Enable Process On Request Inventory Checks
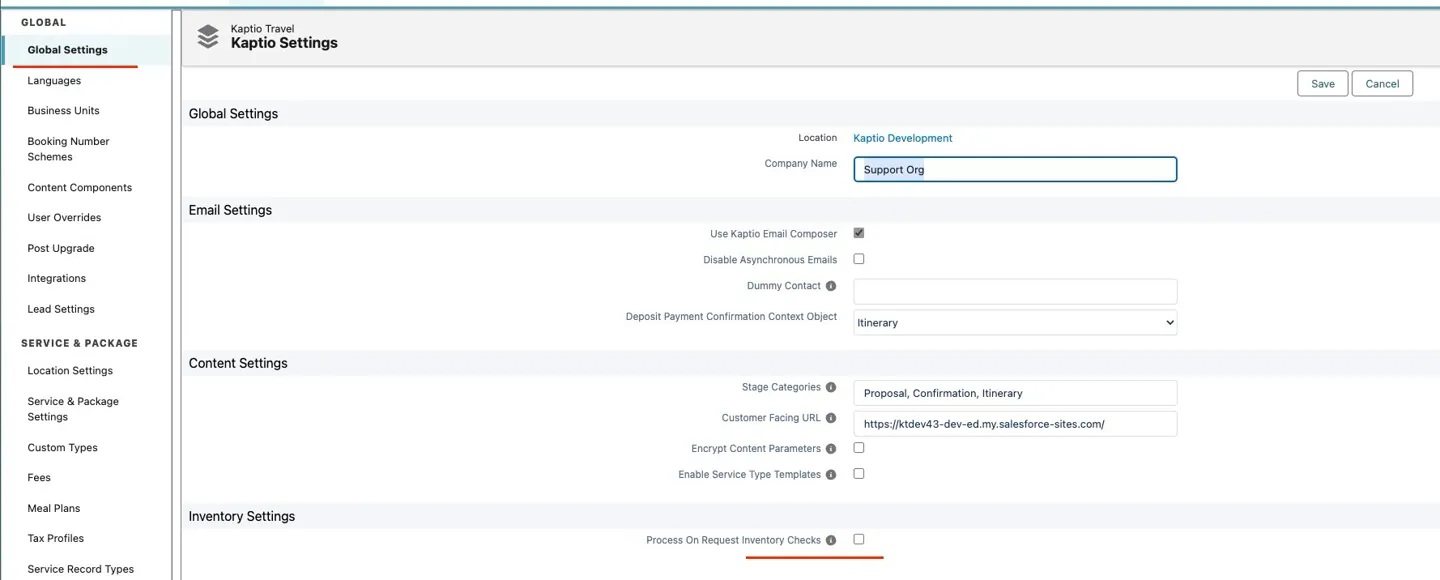Viewport: 1440px width, 580px height. [x=858, y=539]
